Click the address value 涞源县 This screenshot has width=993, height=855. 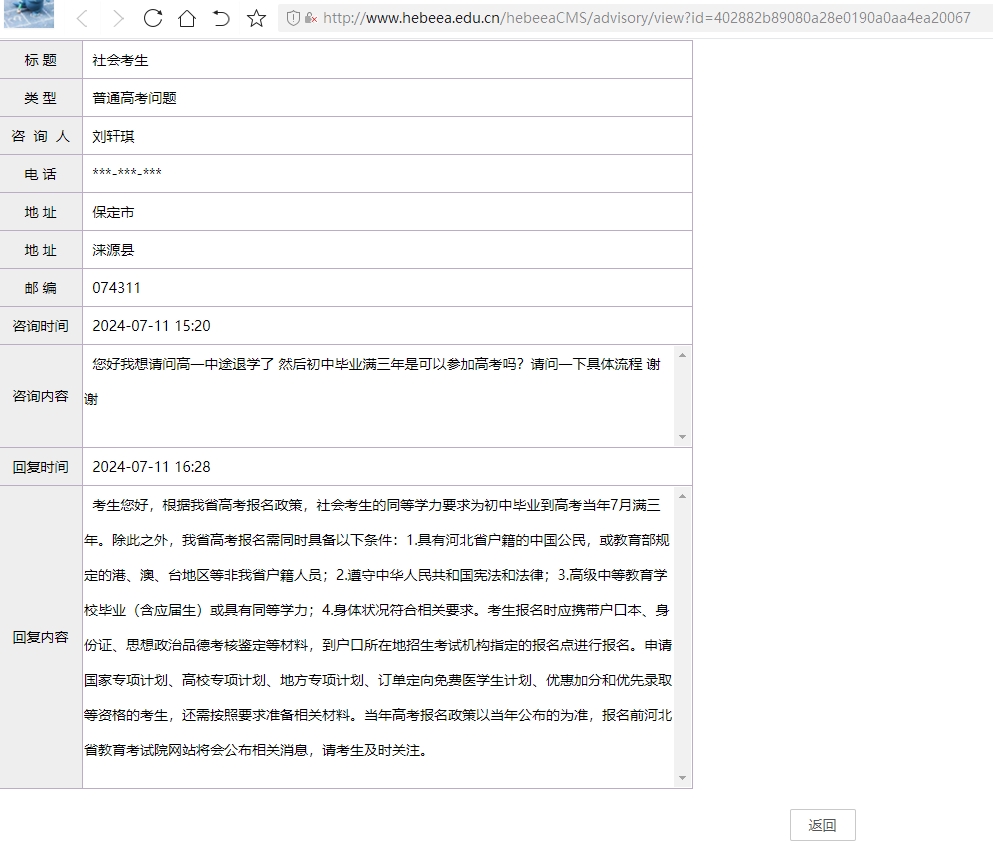[x=113, y=250]
